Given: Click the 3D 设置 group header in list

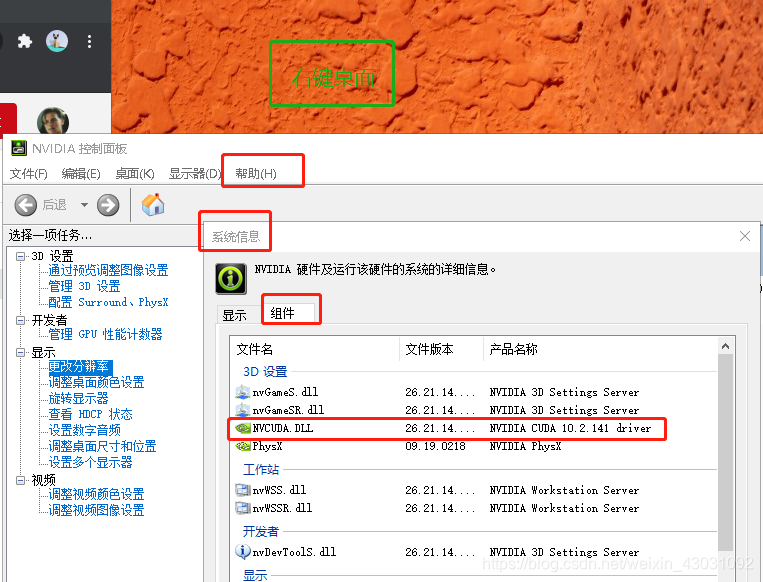Looking at the screenshot, I should 265,372.
